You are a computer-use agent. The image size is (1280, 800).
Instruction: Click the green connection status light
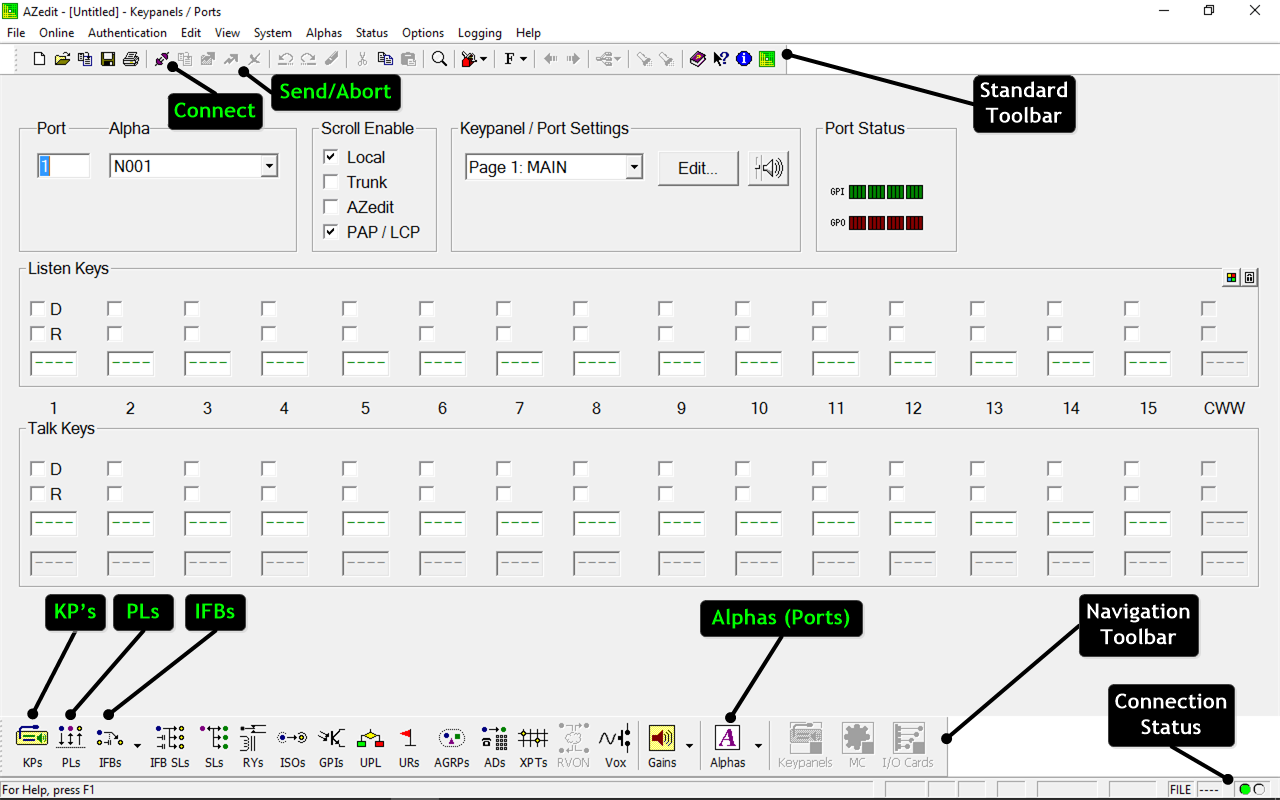[1245, 789]
